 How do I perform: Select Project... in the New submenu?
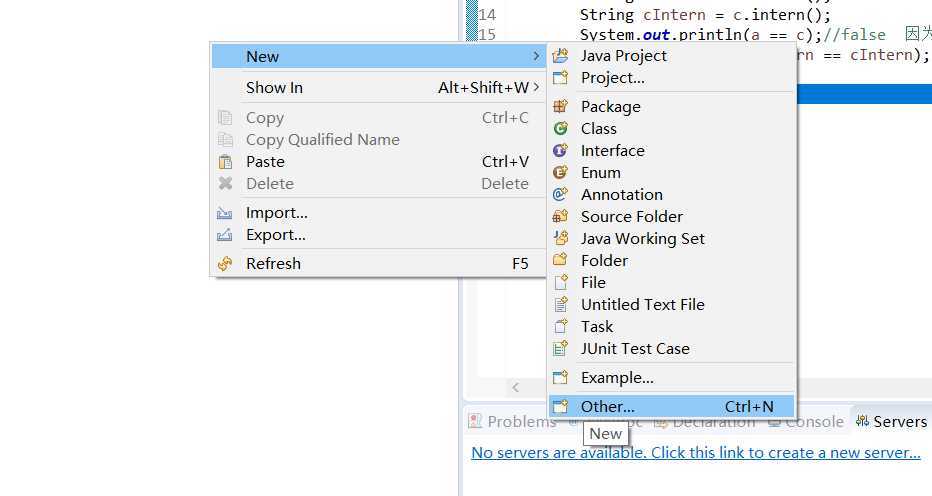click(672, 78)
